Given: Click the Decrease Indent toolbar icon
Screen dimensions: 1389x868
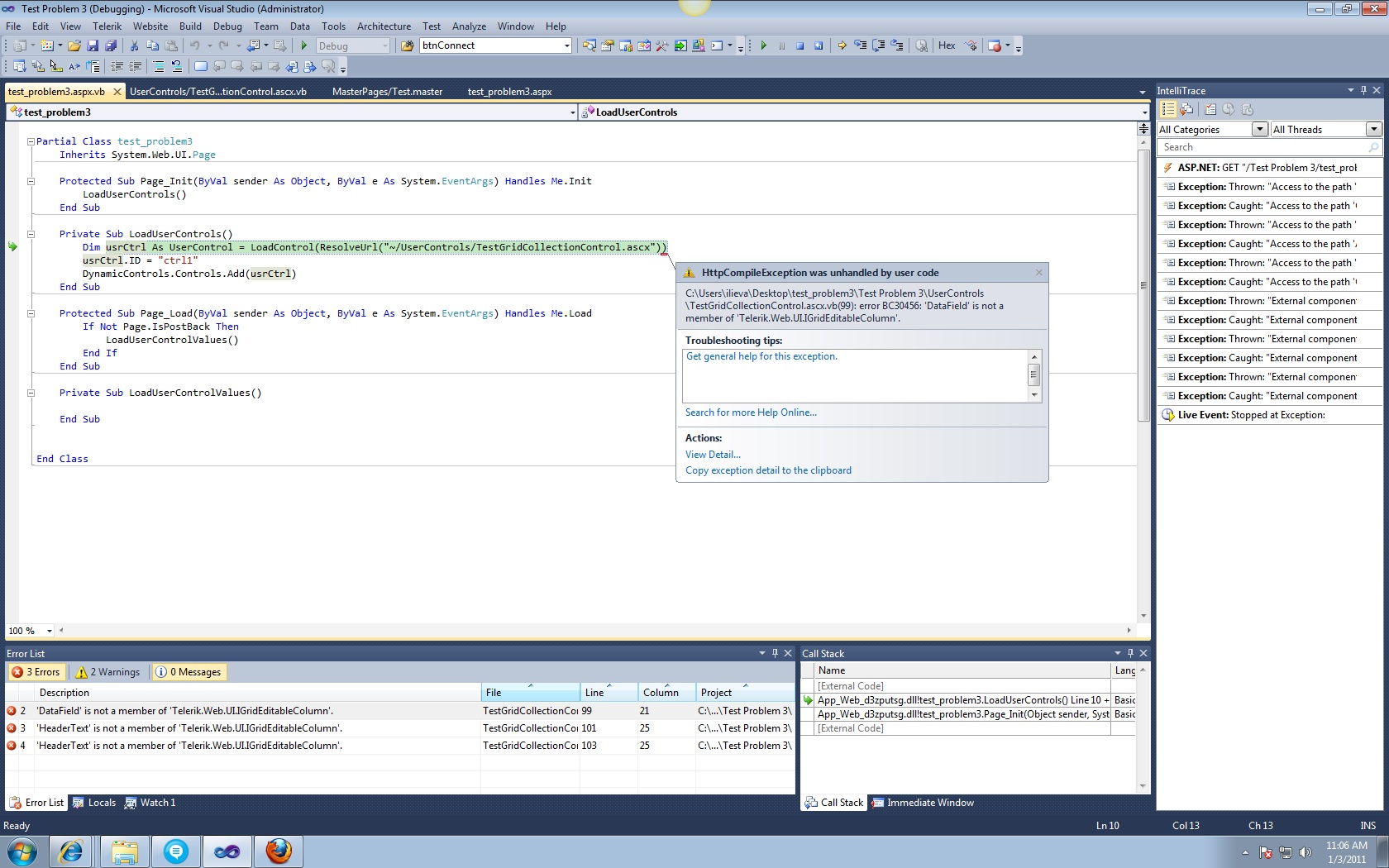Looking at the screenshot, I should [x=117, y=66].
